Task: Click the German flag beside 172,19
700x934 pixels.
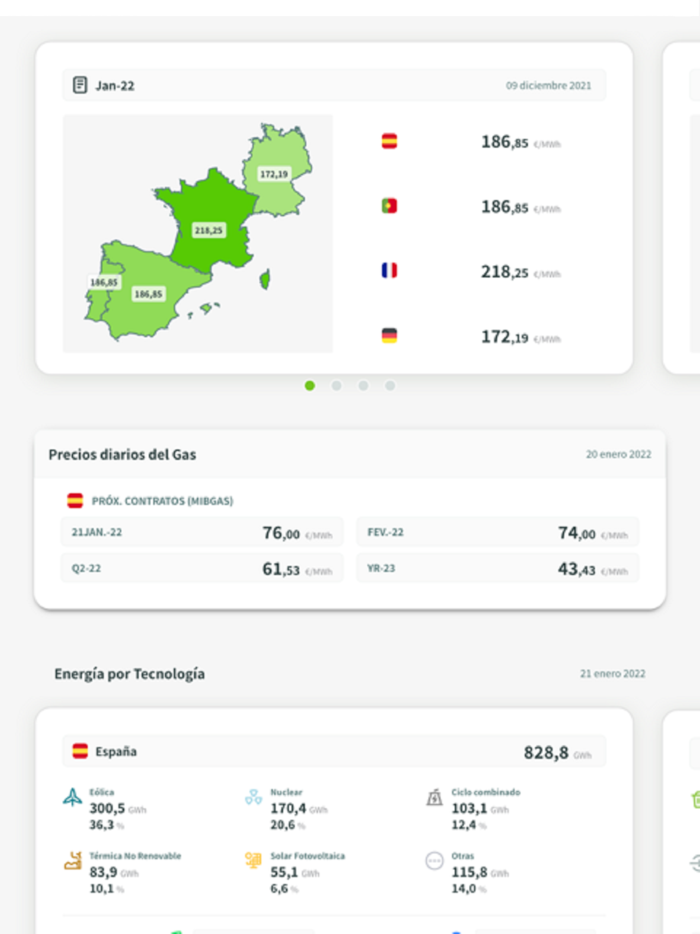Action: pyautogui.click(x=389, y=337)
